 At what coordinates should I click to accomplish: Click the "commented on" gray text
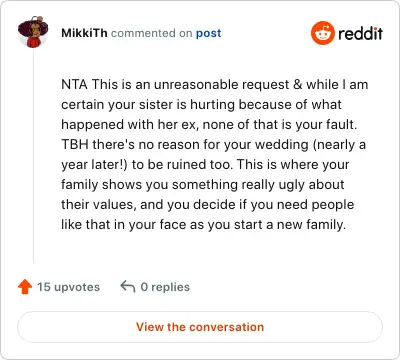[152, 33]
